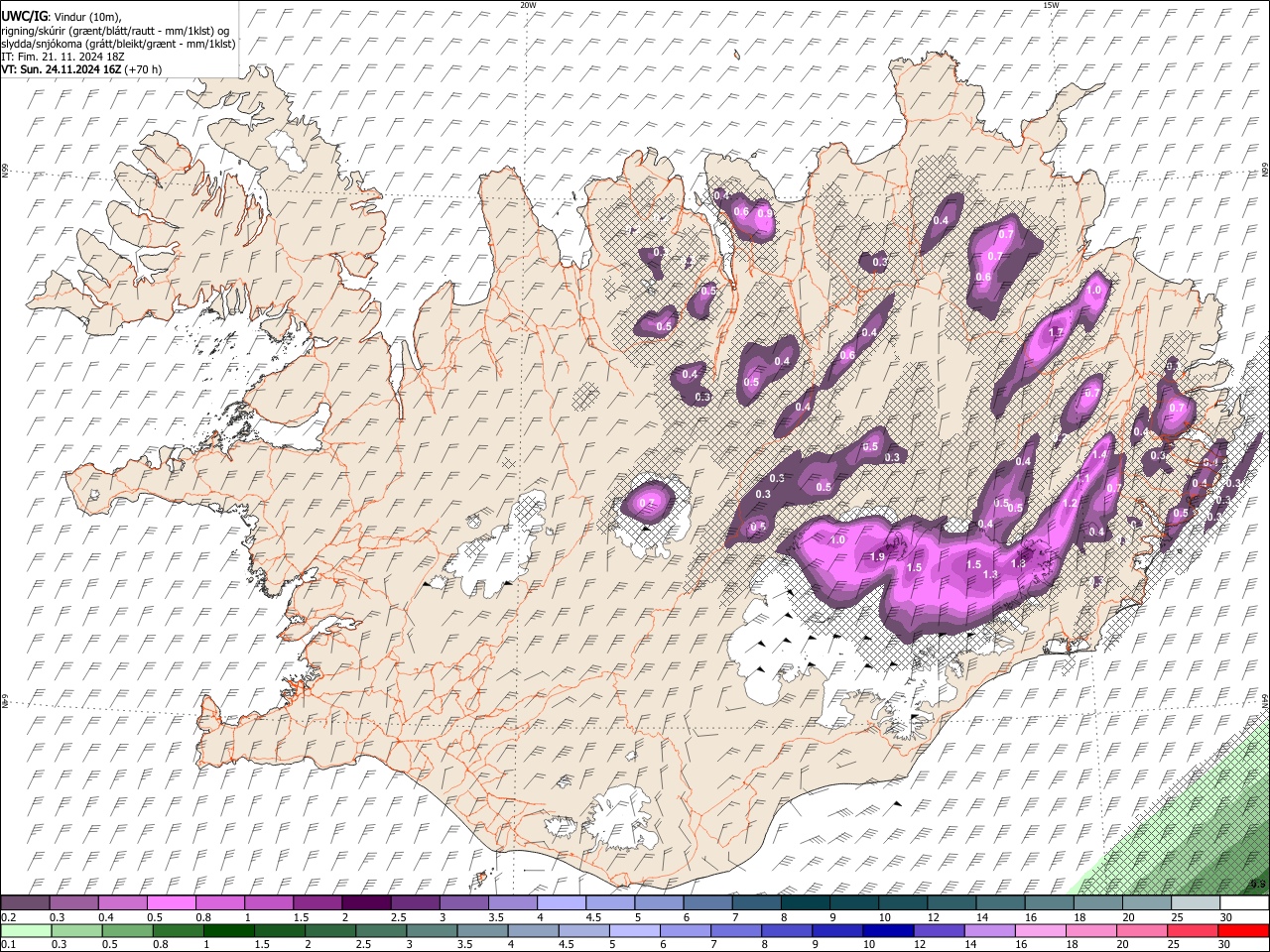Click the "0.2" label in the snow legend

pyautogui.click(x=9, y=917)
